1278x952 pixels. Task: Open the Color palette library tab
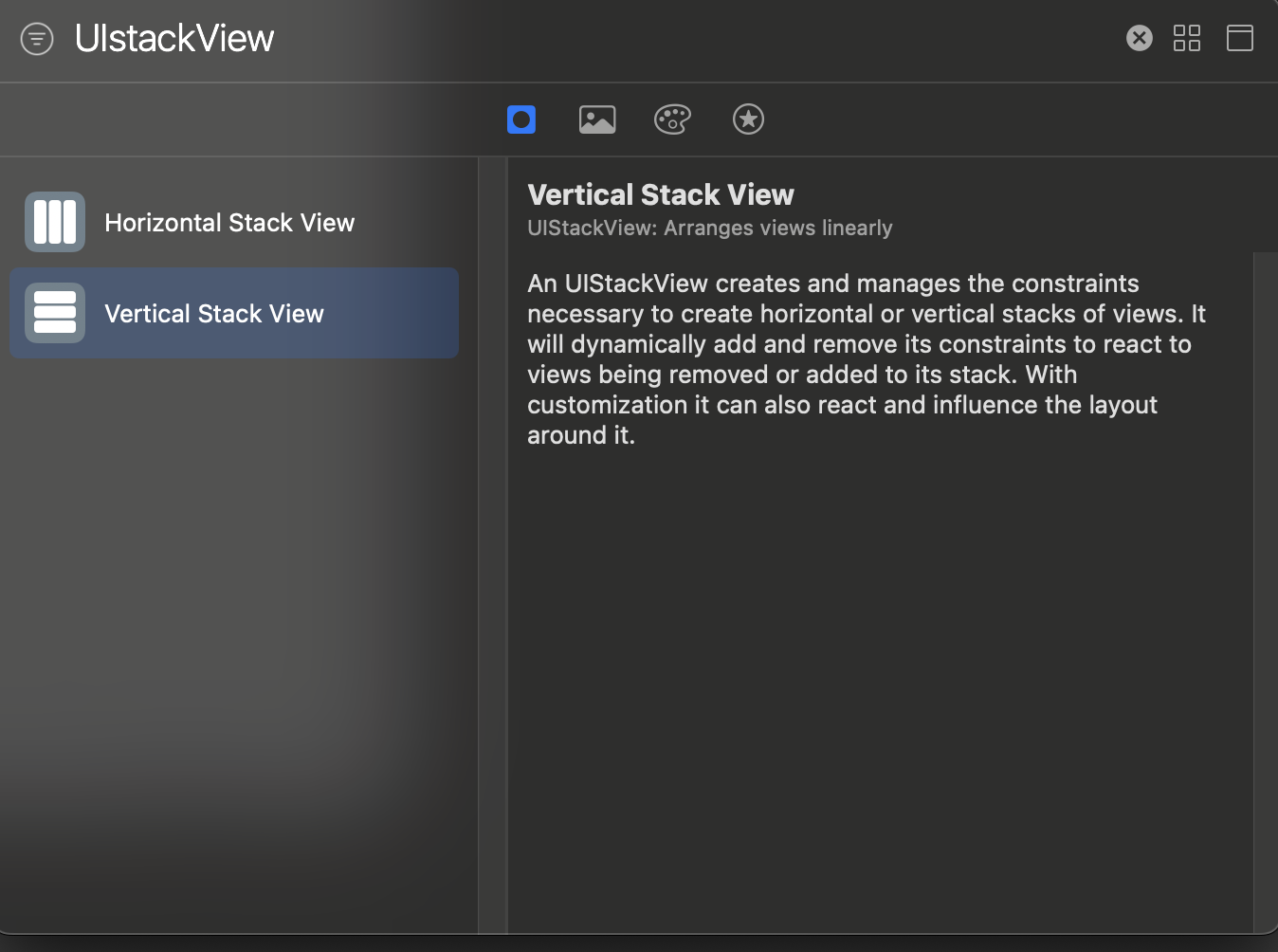(672, 119)
